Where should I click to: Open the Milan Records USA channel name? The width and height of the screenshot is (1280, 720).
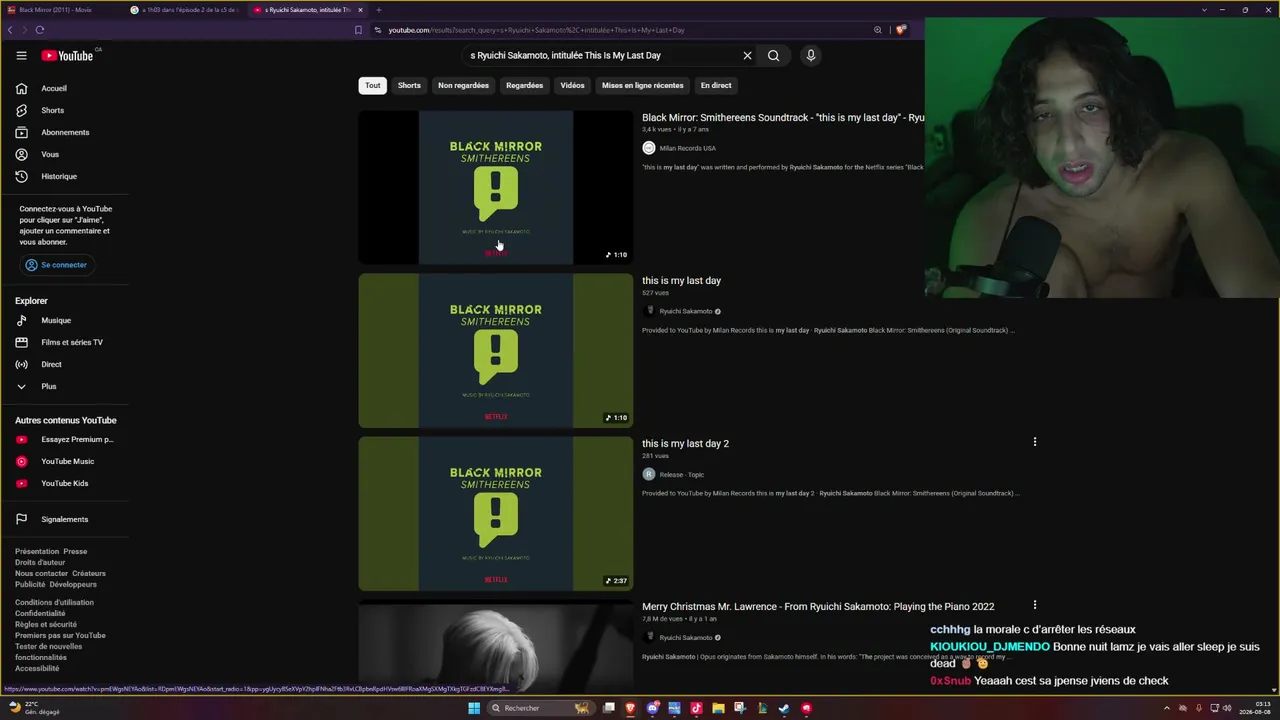coord(687,148)
